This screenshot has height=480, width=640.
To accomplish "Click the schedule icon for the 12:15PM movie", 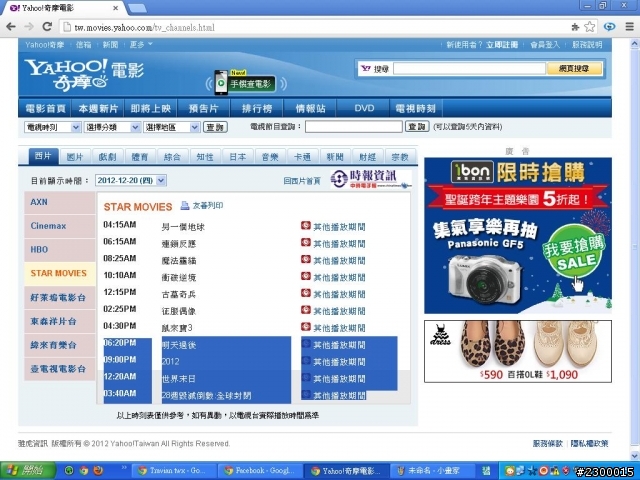I will click(x=306, y=293).
